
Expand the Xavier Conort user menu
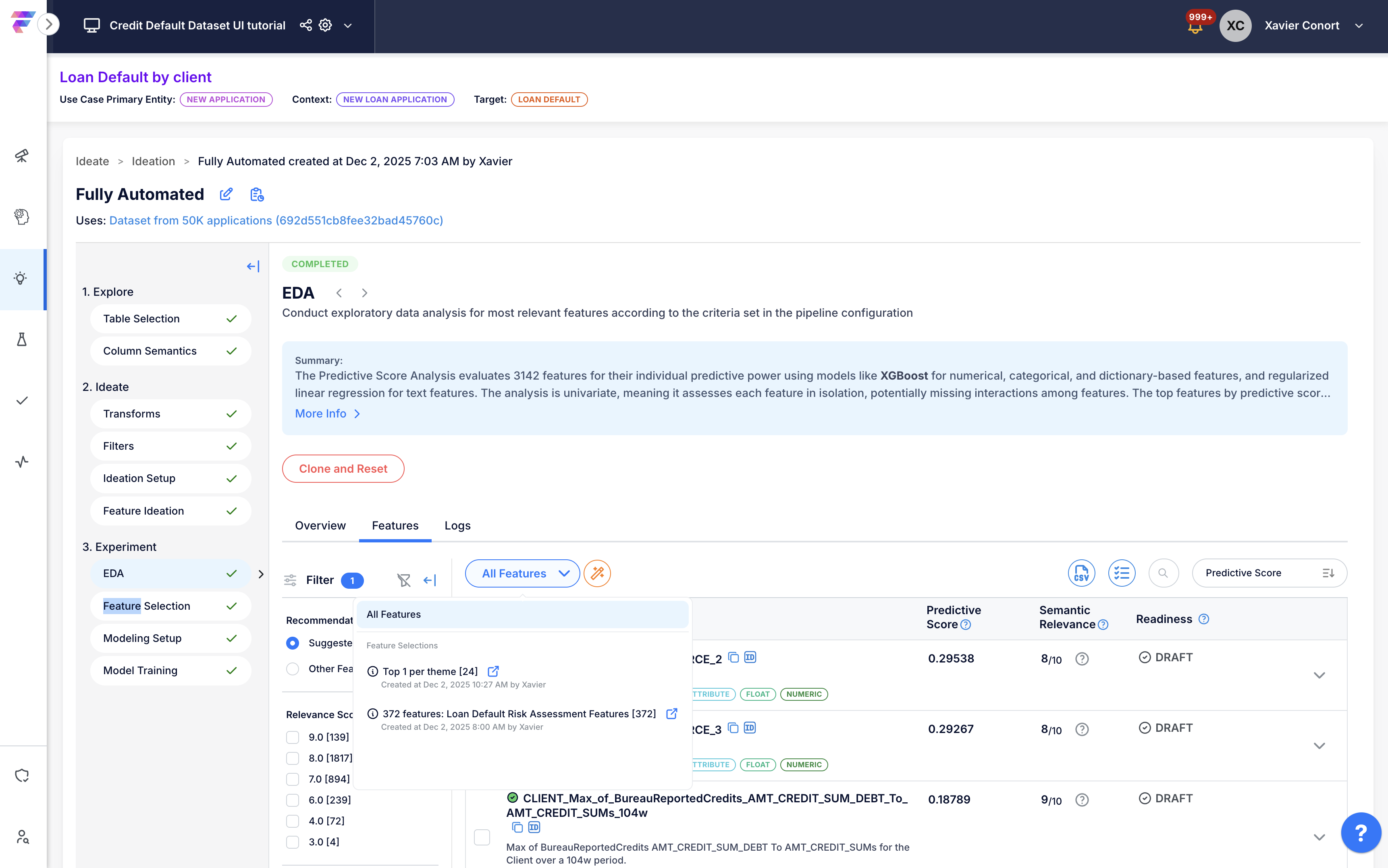1358,26
